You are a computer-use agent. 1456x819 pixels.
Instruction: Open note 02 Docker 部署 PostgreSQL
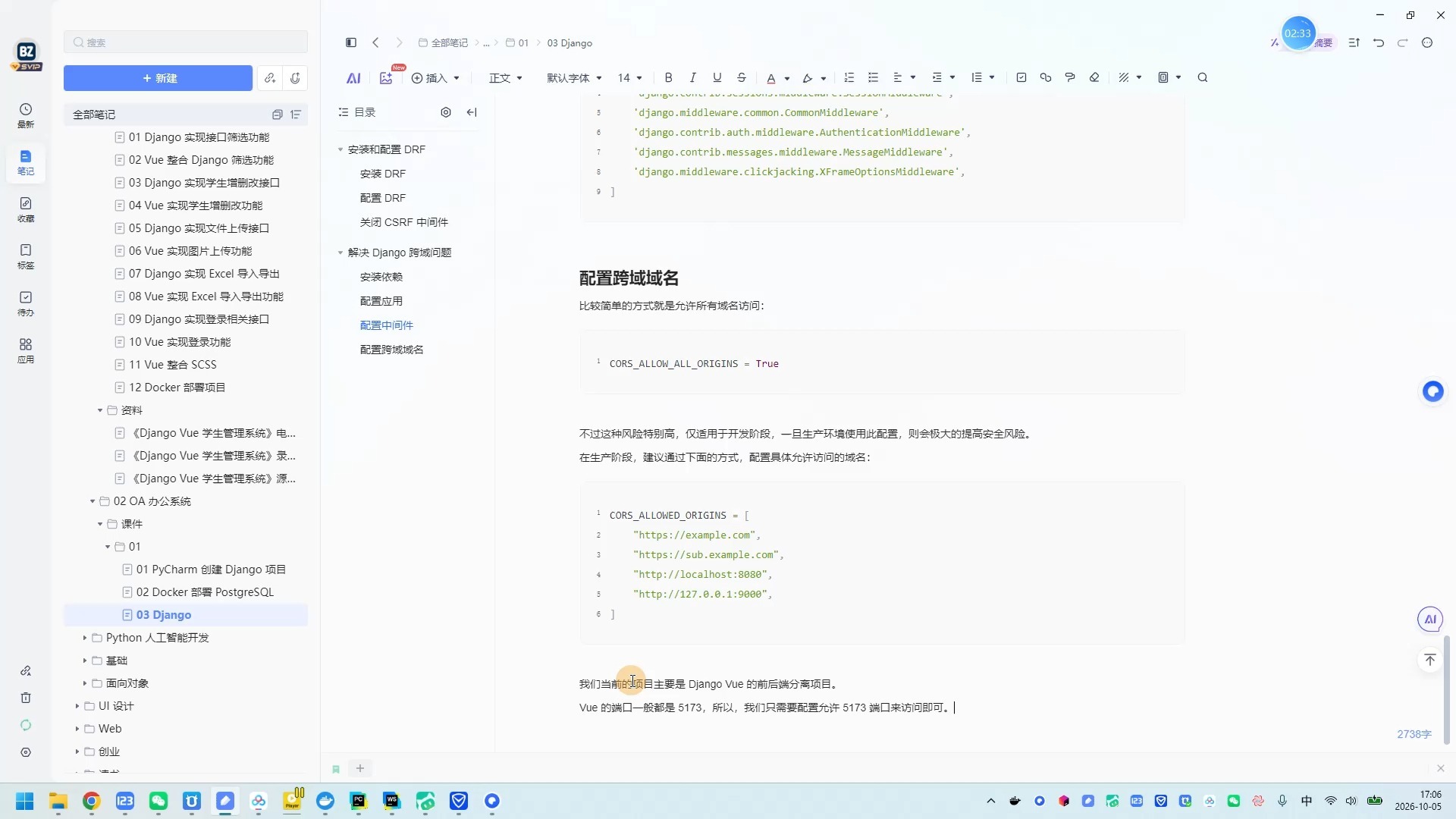tap(205, 592)
